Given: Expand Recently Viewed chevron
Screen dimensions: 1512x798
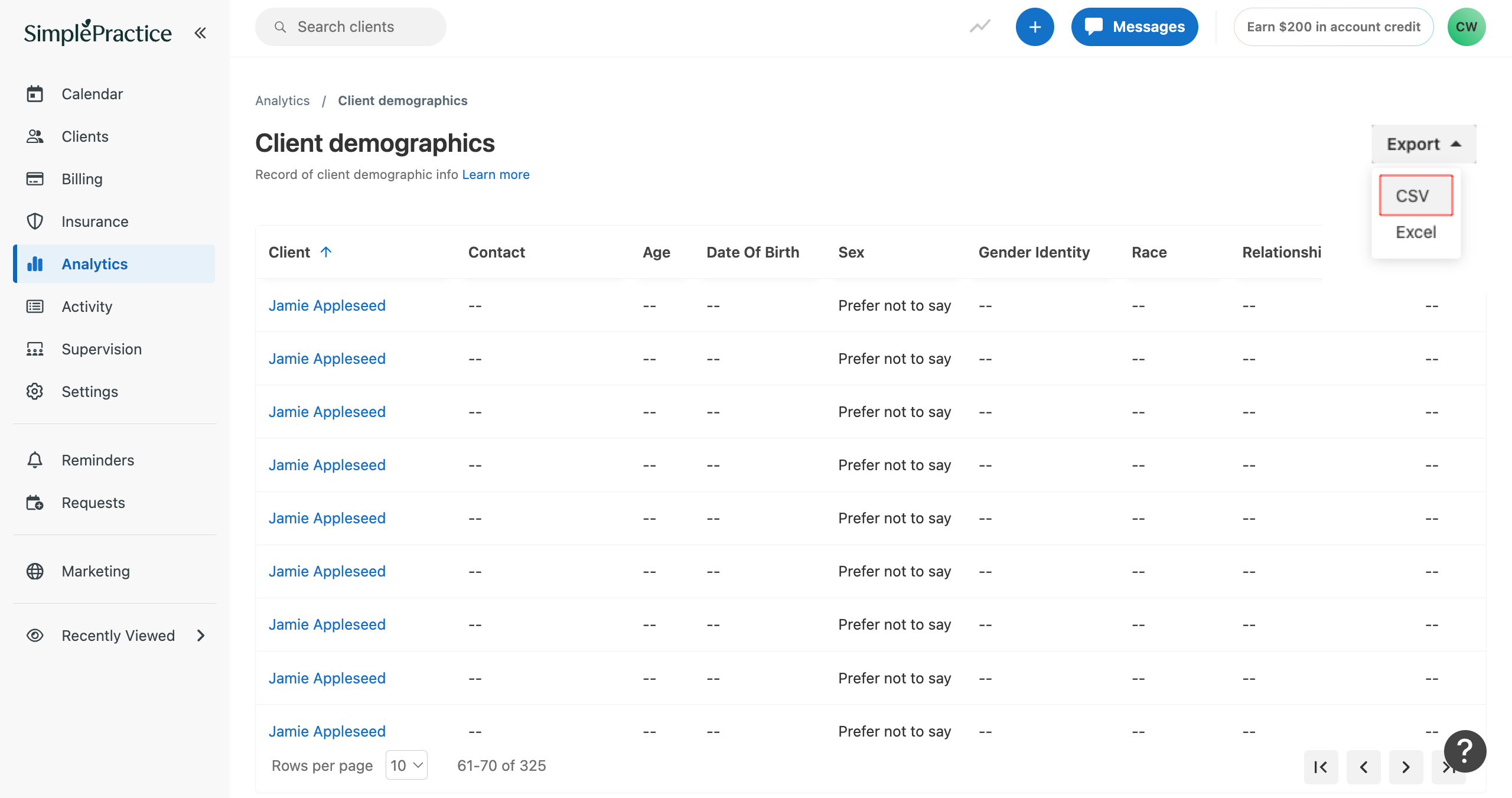Looking at the screenshot, I should tap(201, 636).
